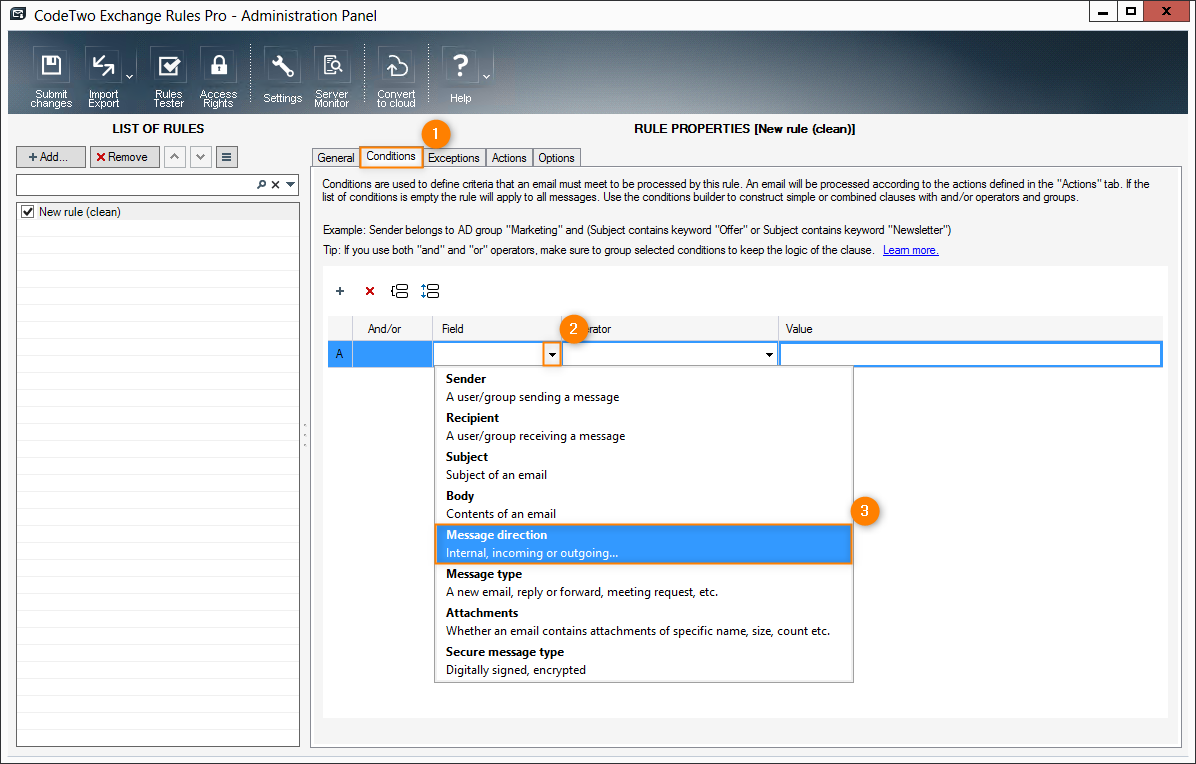The image size is (1196, 764).
Task: Choose Attachments from the field list
Action: (643, 621)
